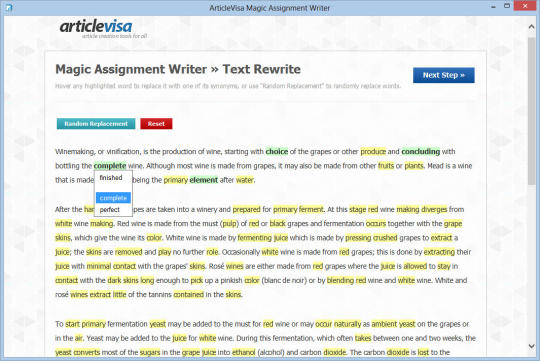Click the scrollbar up arrow

pos(531,26)
